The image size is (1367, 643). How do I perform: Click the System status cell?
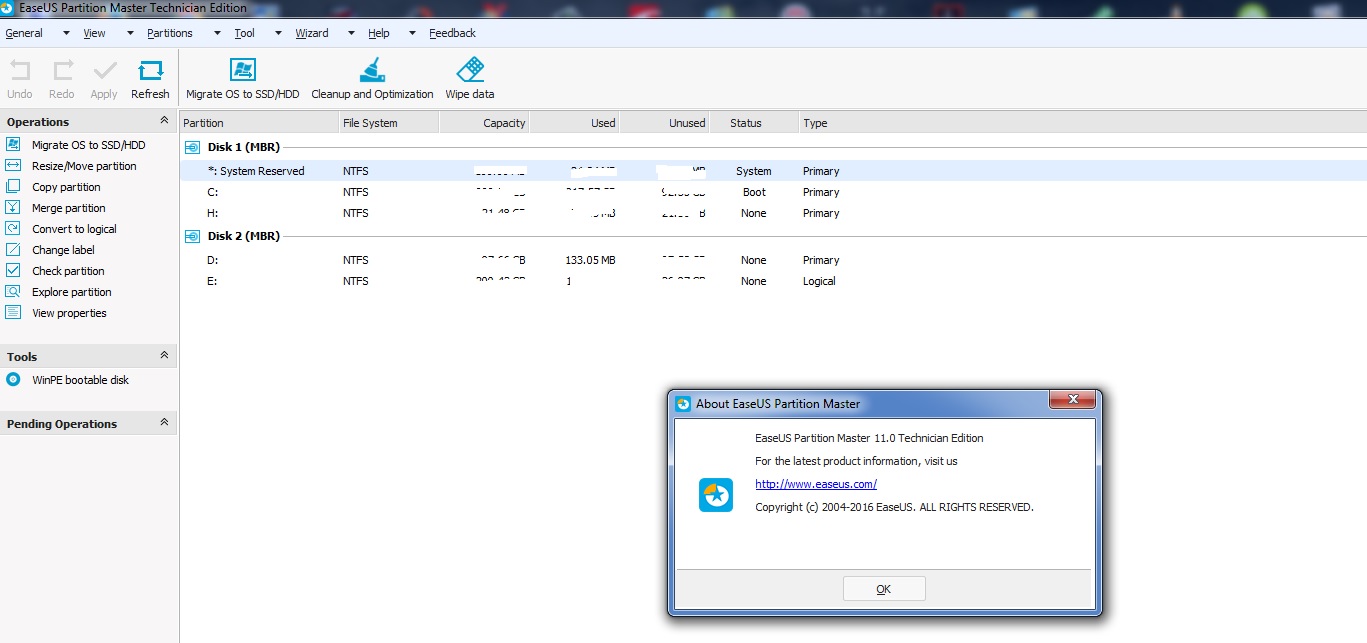click(754, 171)
